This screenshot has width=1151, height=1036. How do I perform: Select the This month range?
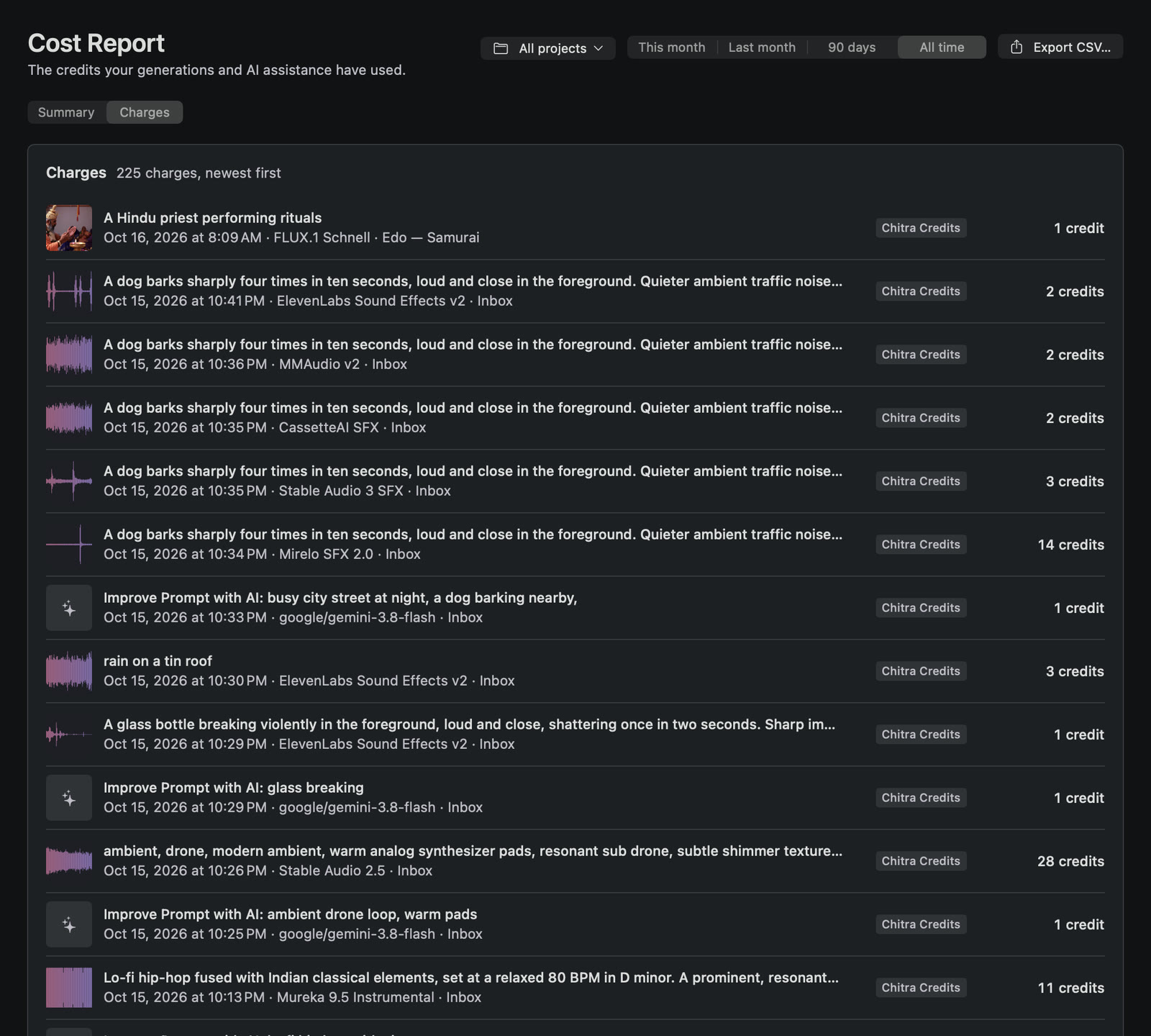click(672, 47)
